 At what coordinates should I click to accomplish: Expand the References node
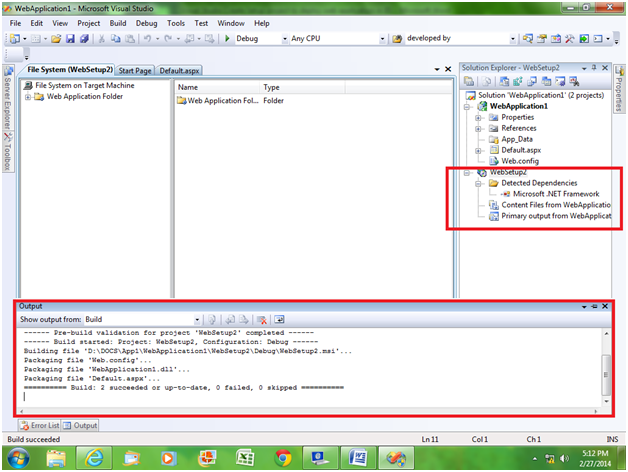478,129
